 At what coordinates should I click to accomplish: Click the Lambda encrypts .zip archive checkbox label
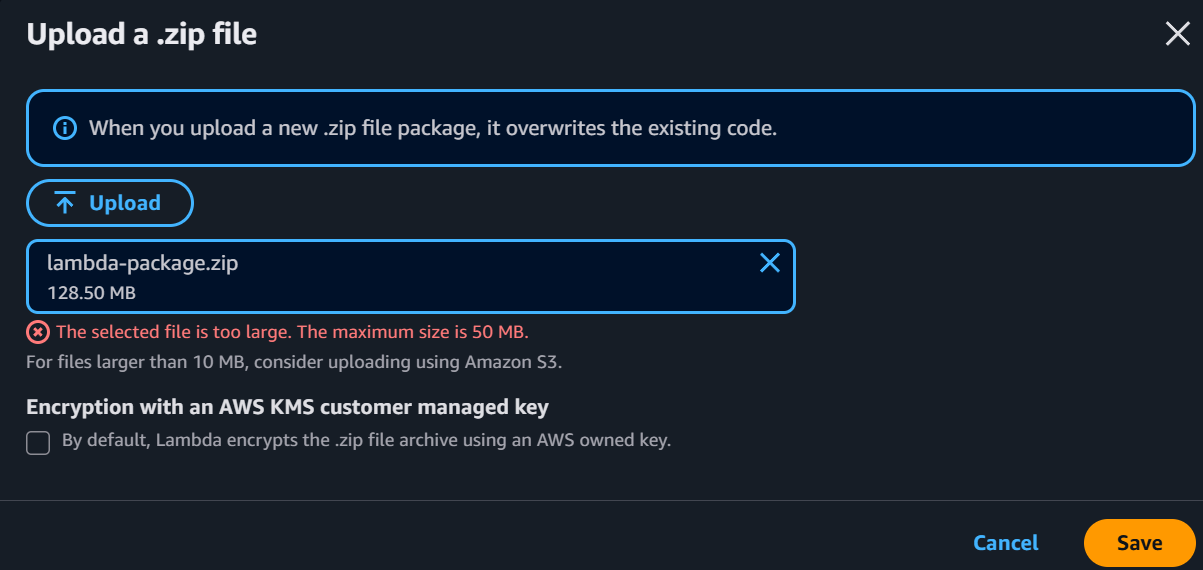point(366,440)
